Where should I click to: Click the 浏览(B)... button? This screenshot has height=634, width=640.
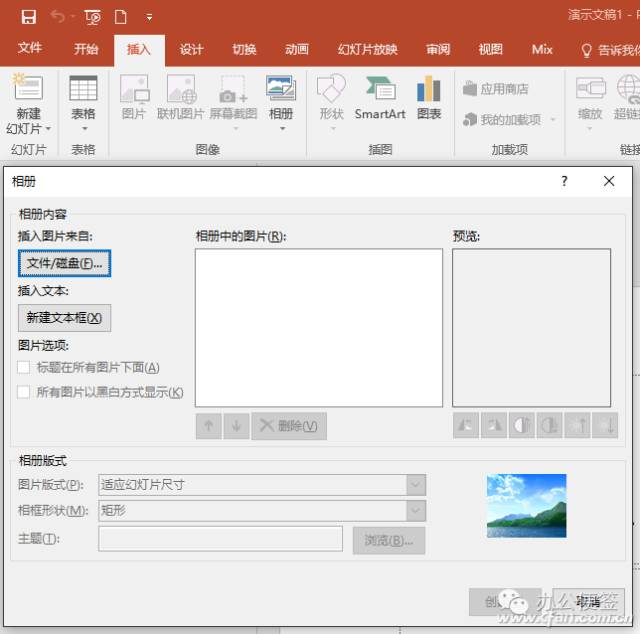389,541
